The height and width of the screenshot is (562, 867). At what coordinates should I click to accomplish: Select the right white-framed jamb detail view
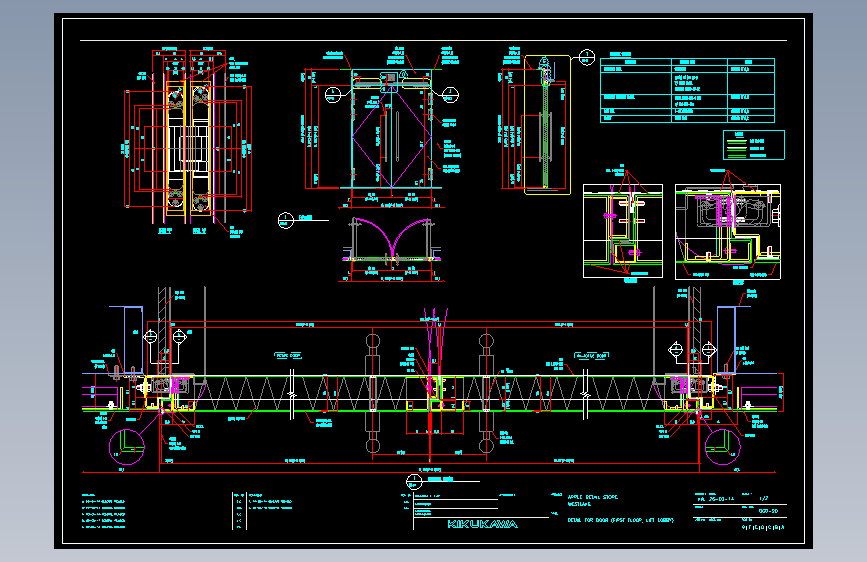(x=728, y=232)
